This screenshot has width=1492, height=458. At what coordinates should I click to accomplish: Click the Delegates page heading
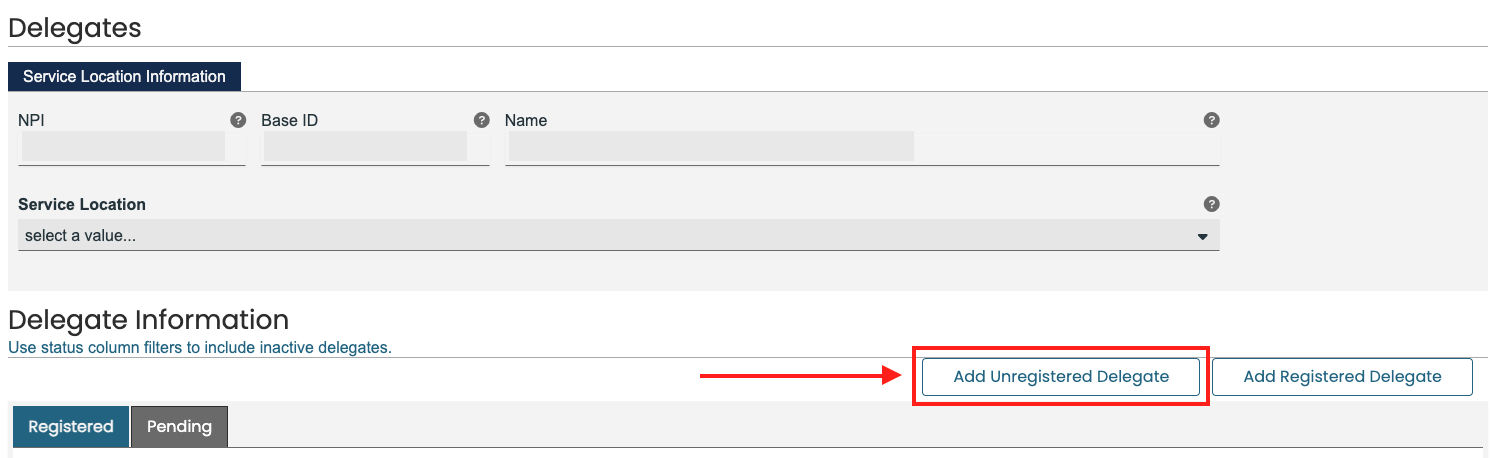pos(75,28)
